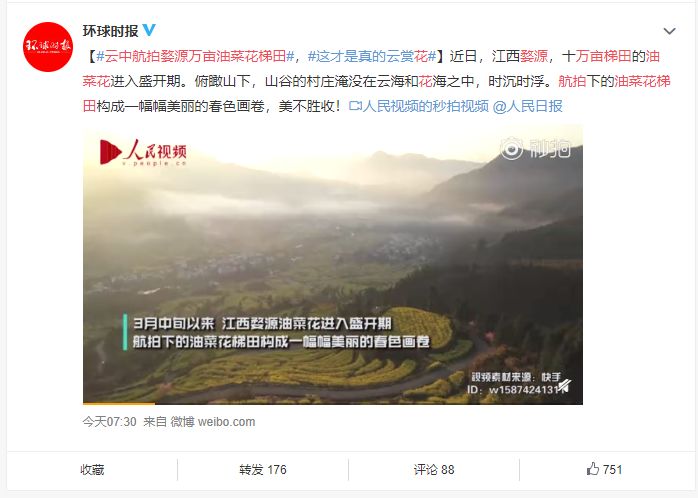Open the 人民视频的秒拍视频 link
Image resolution: width=698 pixels, height=498 pixels.
click(x=418, y=106)
